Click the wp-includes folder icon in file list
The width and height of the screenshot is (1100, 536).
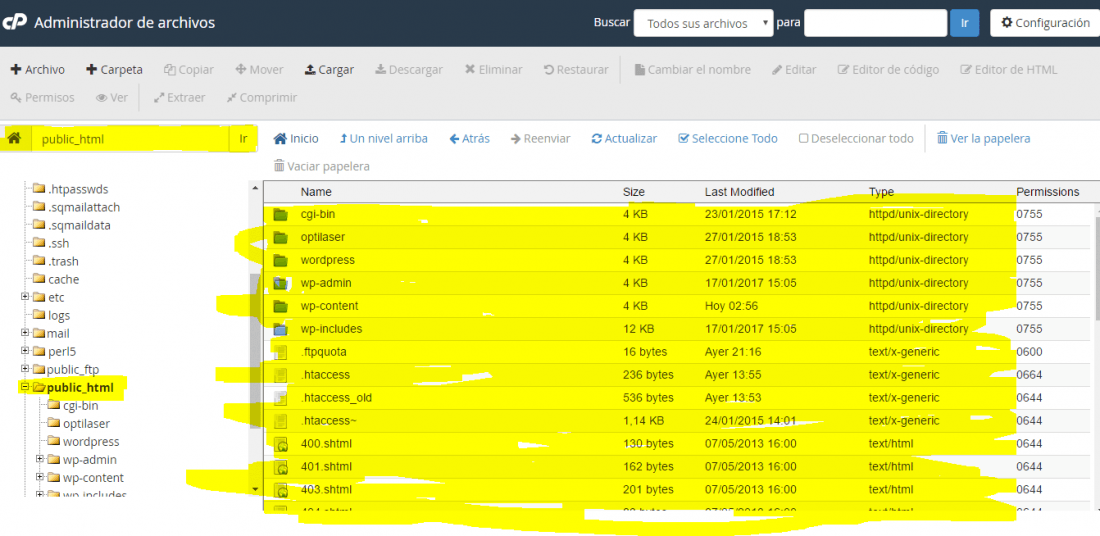[x=281, y=329]
